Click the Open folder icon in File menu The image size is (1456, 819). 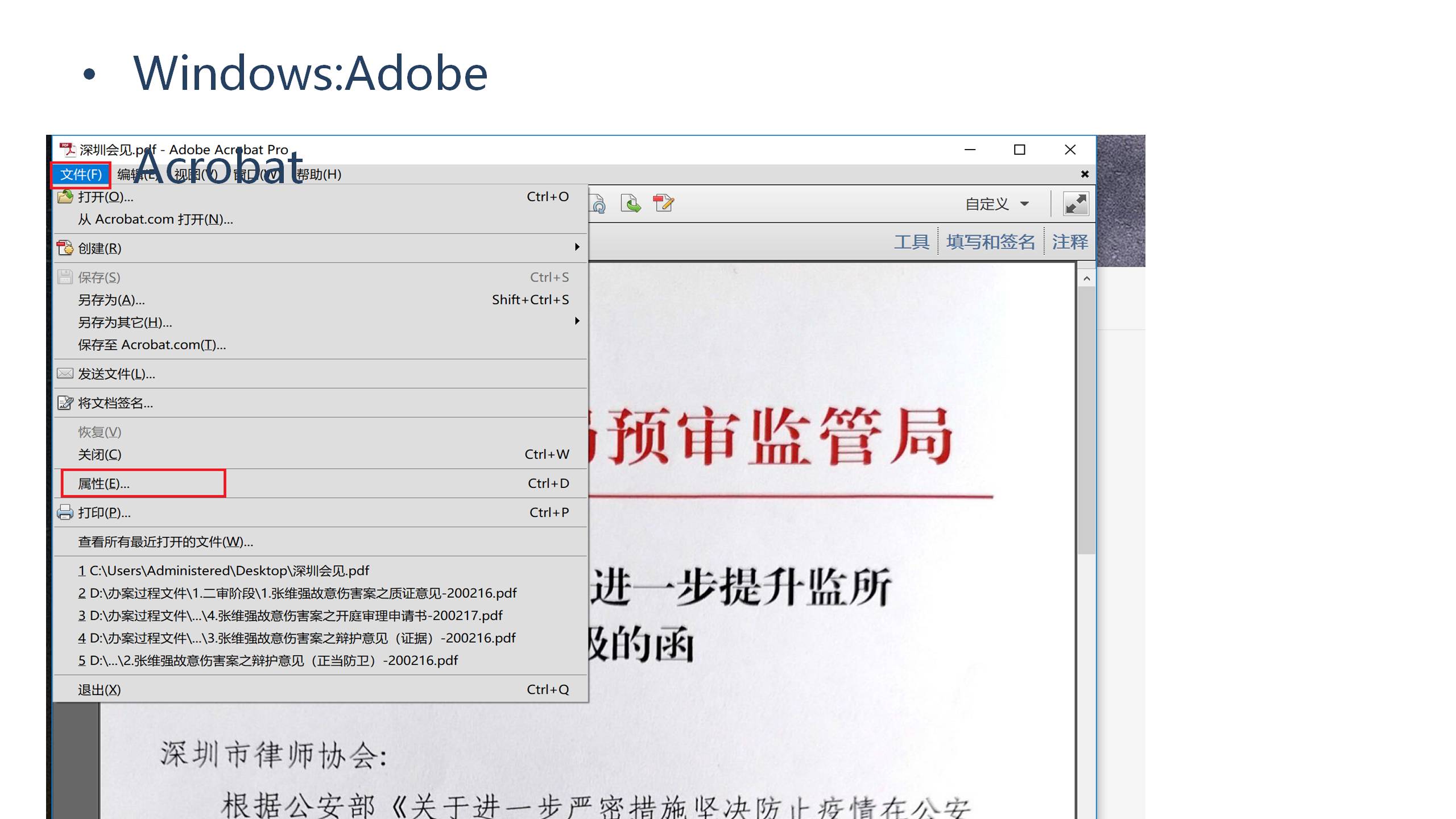tap(65, 197)
